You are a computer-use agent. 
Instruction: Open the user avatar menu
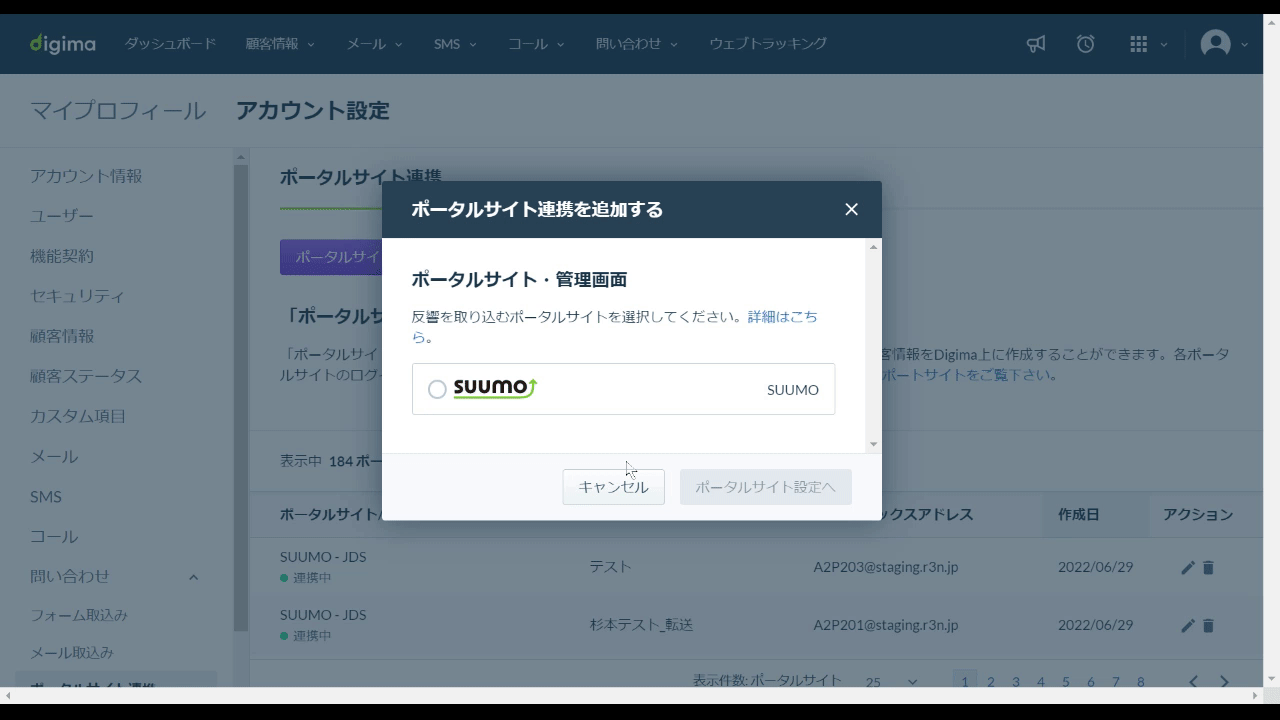click(1215, 44)
